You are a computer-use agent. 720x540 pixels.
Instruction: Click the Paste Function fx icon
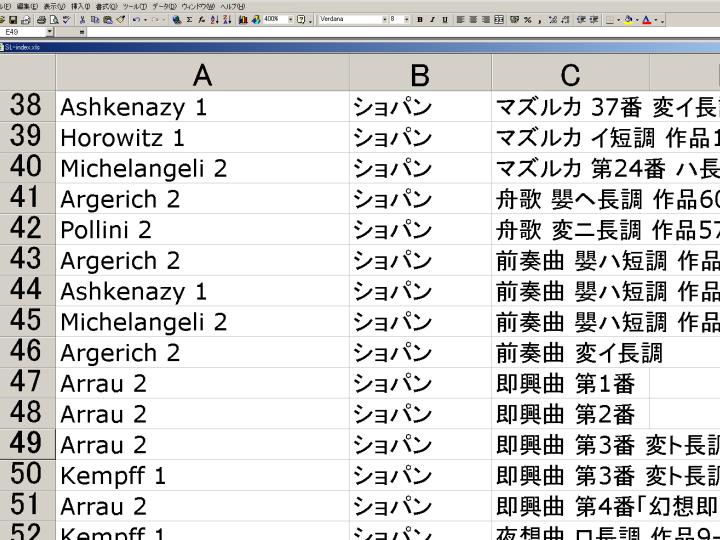pos(202,20)
